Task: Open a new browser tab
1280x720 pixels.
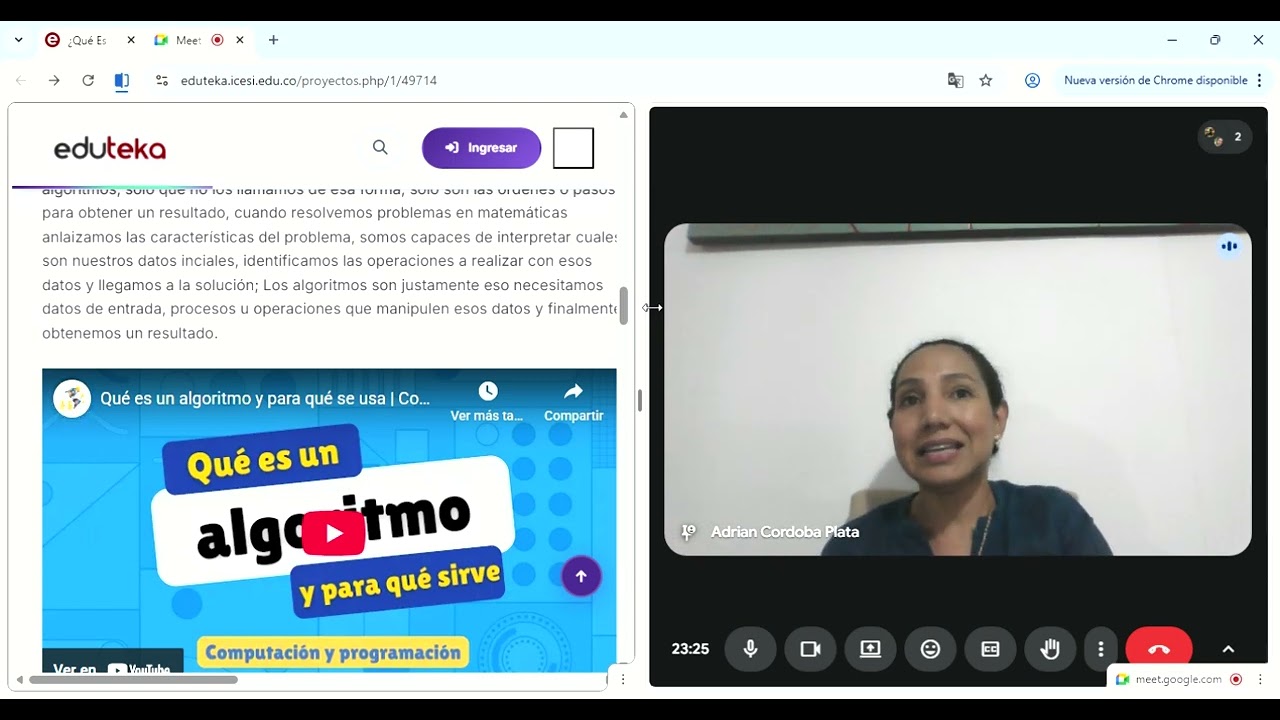Action: [x=273, y=40]
